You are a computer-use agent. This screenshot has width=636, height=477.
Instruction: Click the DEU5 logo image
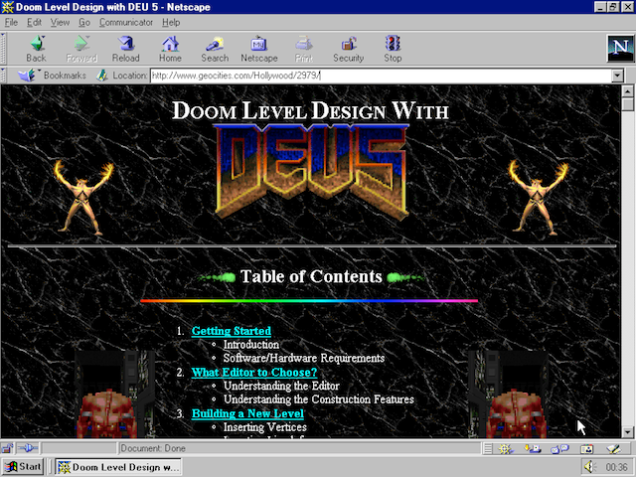pyautogui.click(x=311, y=172)
